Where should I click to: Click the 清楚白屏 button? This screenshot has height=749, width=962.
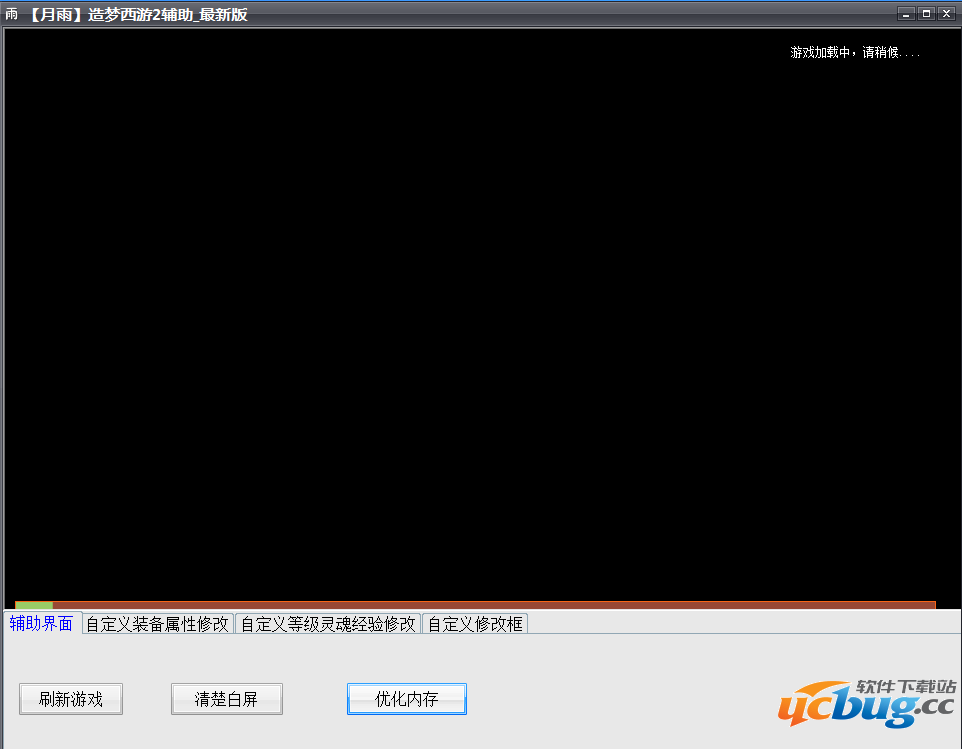coord(227,699)
